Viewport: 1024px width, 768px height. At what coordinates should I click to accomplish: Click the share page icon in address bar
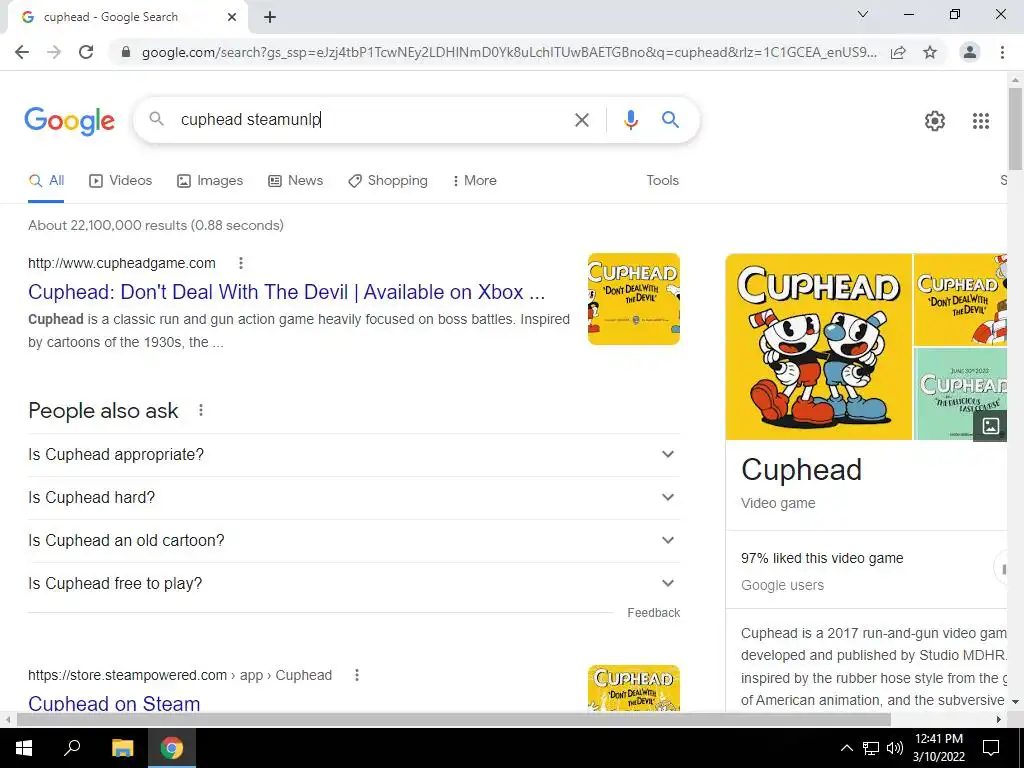(899, 52)
